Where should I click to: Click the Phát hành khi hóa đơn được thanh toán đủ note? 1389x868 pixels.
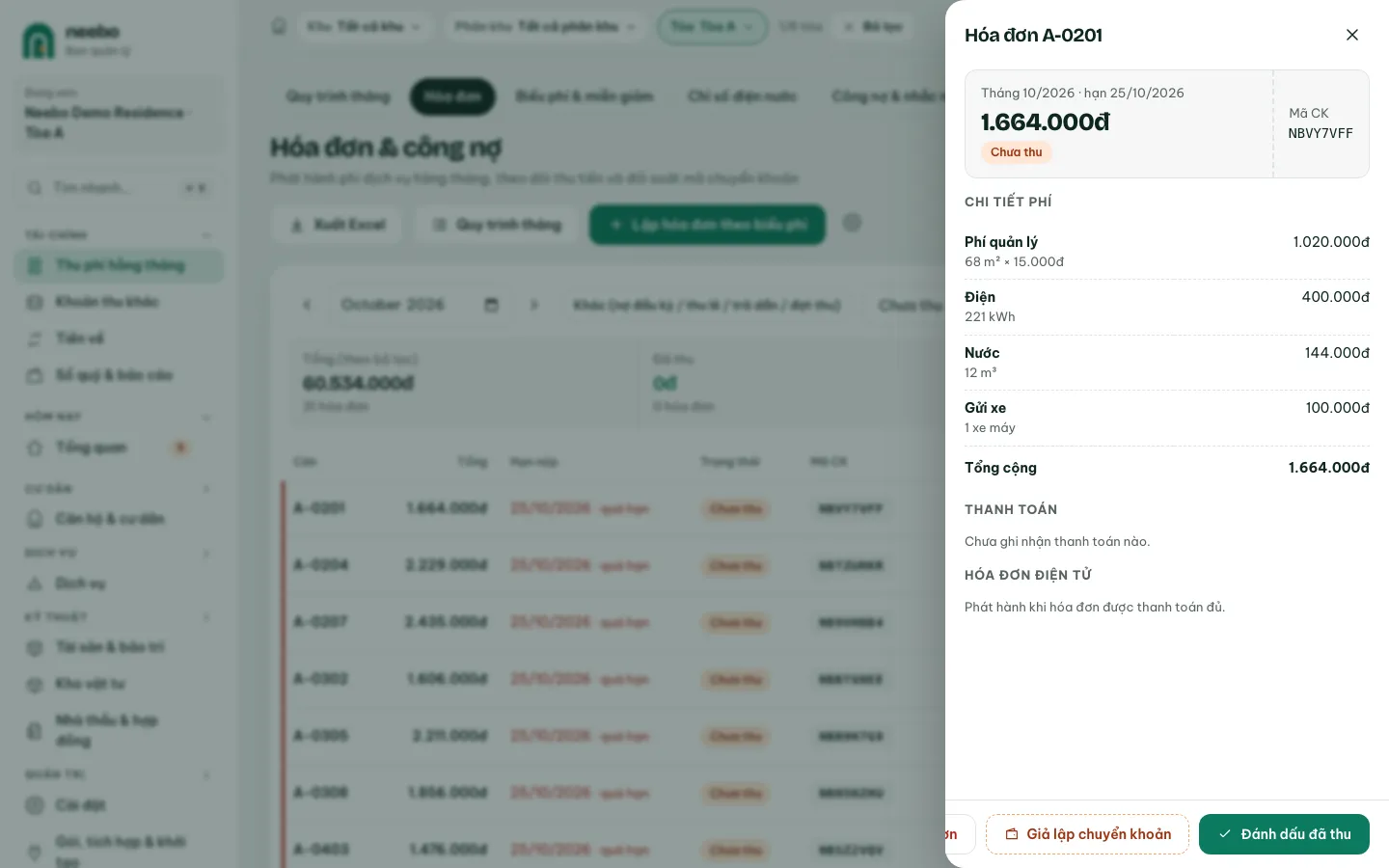pyautogui.click(x=1095, y=608)
